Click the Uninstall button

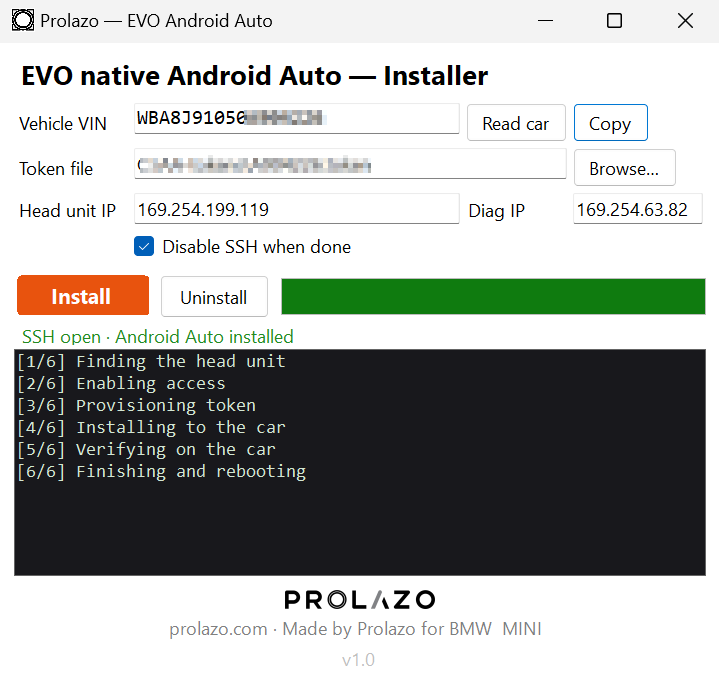click(x=214, y=297)
